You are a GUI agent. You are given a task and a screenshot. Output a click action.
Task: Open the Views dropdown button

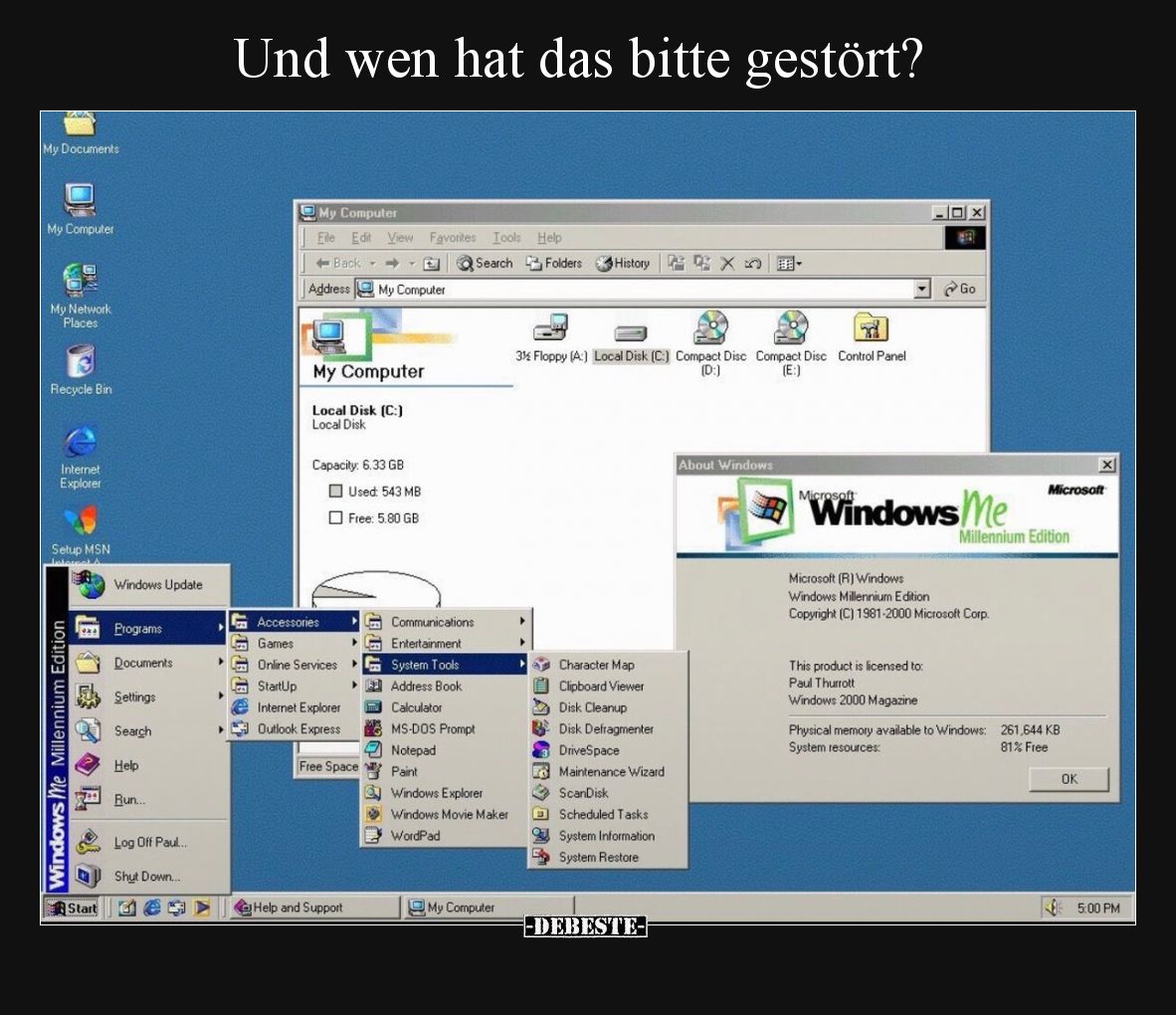point(788,264)
